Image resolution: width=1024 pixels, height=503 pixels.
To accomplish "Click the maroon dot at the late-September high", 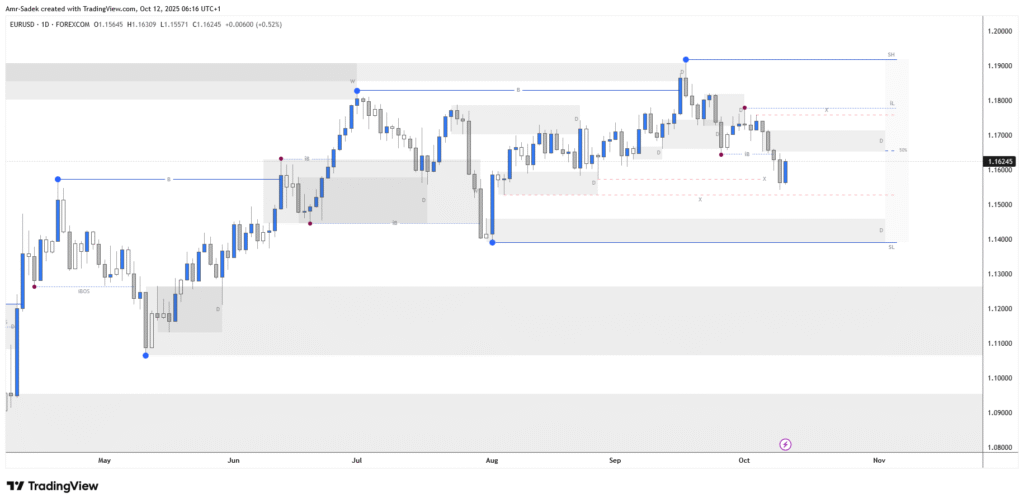I will (743, 108).
